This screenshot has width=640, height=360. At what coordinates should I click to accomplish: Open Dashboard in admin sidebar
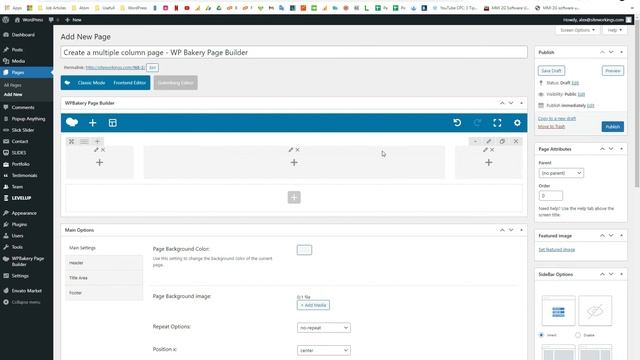(23, 35)
